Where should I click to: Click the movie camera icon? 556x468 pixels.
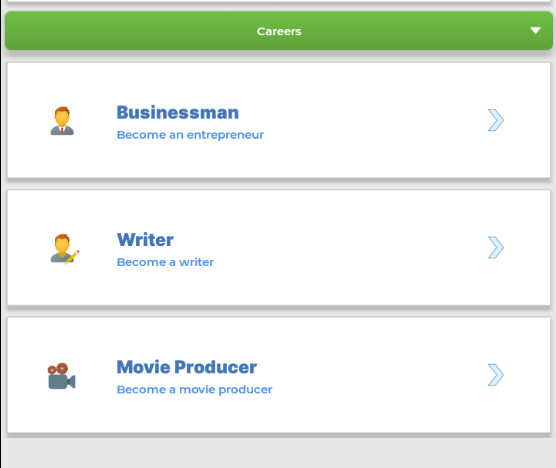62,376
